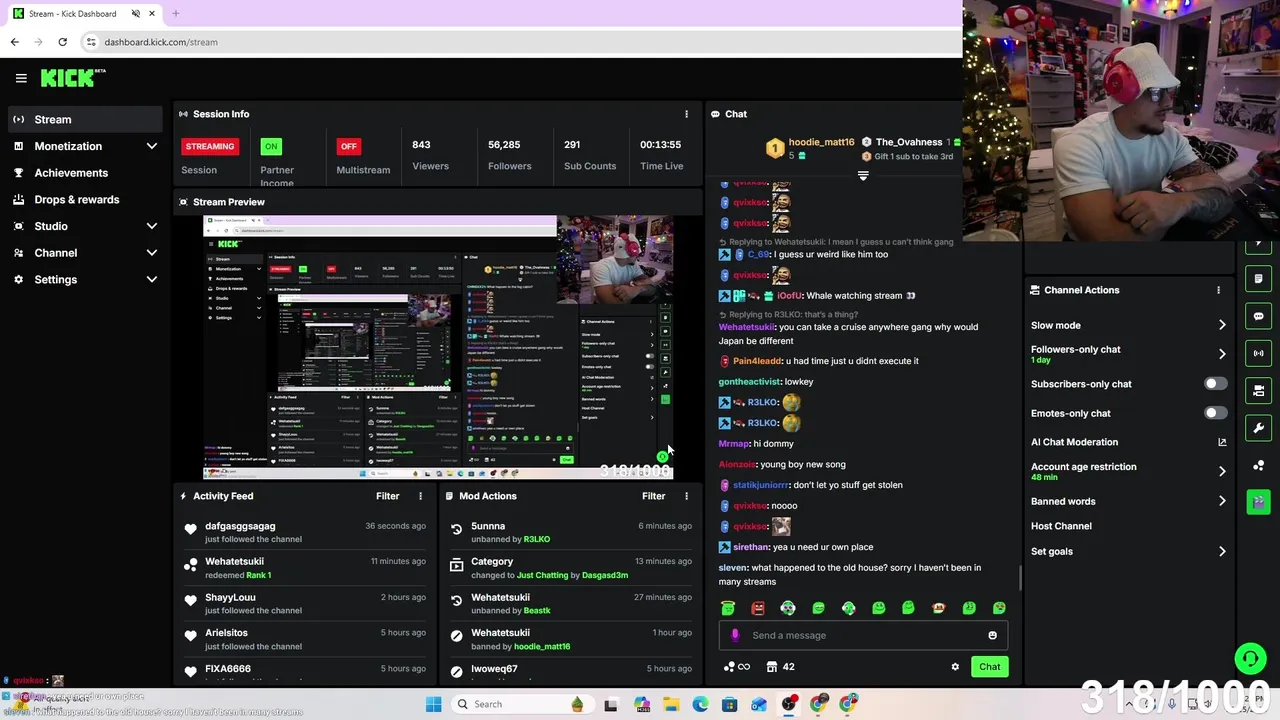
Task: Click the emoji picker in message box
Action: pos(992,635)
